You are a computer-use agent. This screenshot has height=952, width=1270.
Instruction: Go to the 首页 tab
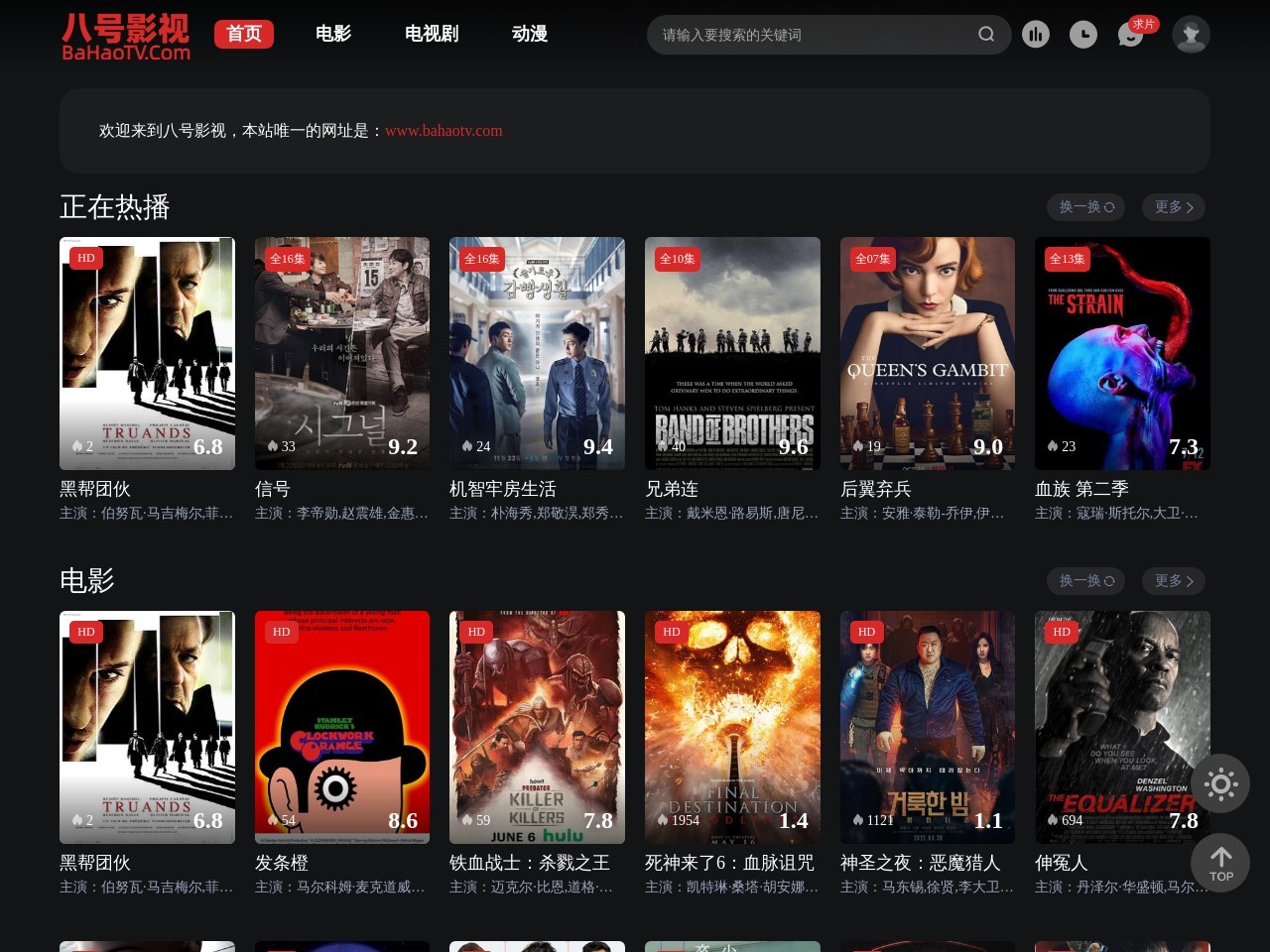pyautogui.click(x=243, y=34)
